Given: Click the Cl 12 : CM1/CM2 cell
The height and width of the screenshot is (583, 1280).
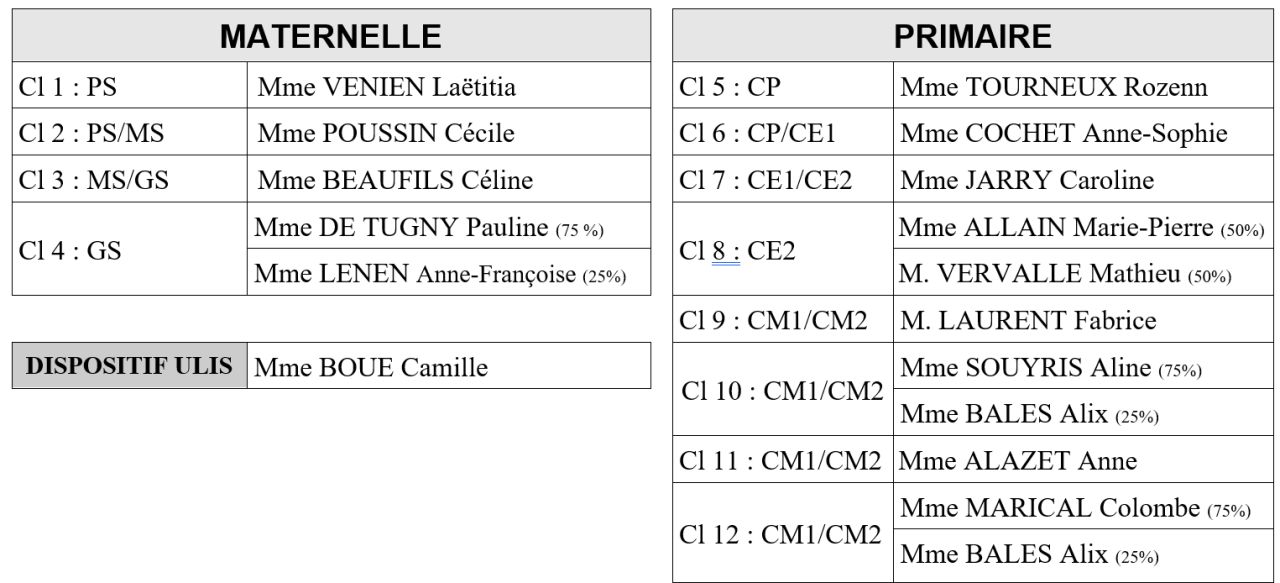Looking at the screenshot, I should point(784,532).
